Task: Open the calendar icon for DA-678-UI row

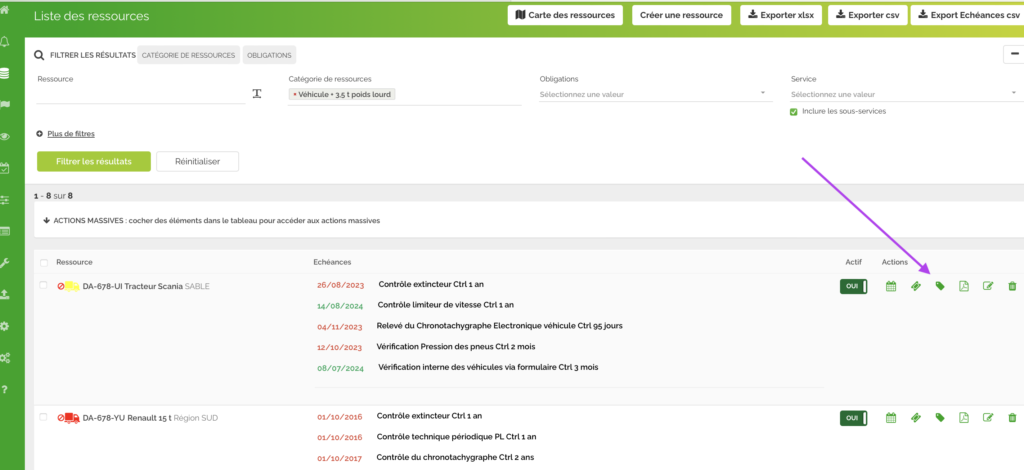Action: (891, 286)
